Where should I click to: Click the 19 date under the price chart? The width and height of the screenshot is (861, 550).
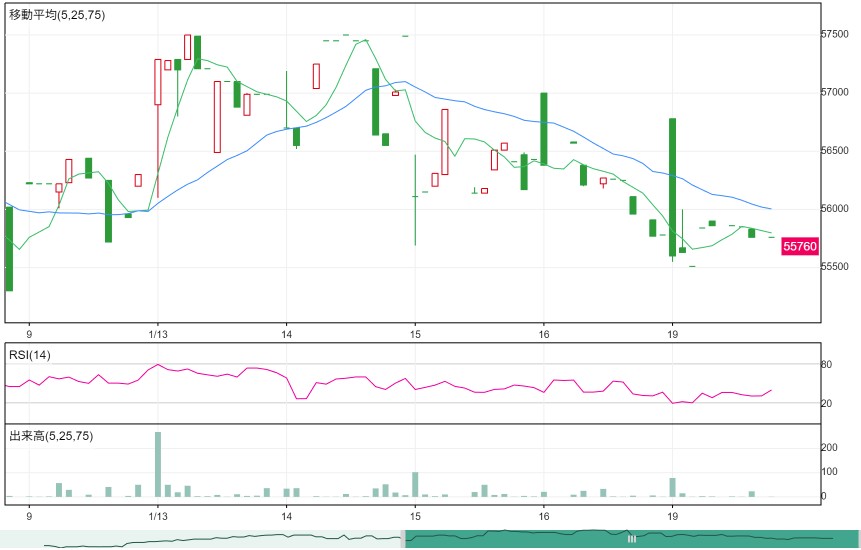672,334
